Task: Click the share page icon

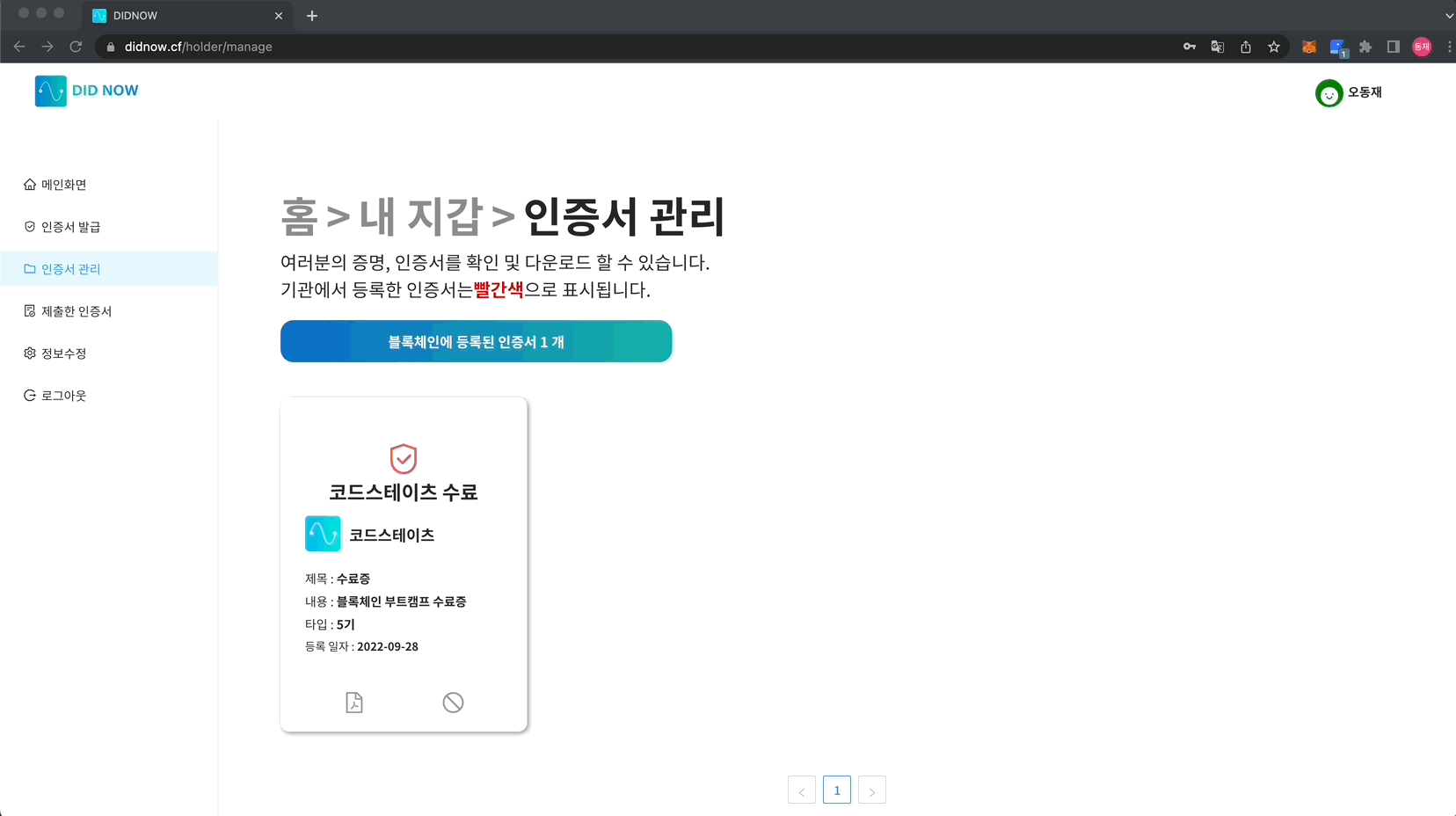Action: (1246, 47)
